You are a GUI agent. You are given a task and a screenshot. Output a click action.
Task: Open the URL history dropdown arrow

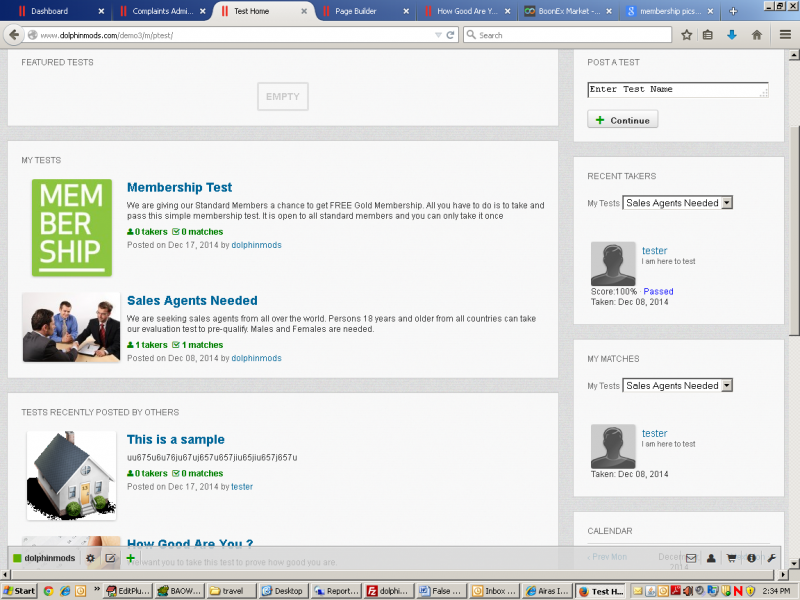click(x=438, y=35)
